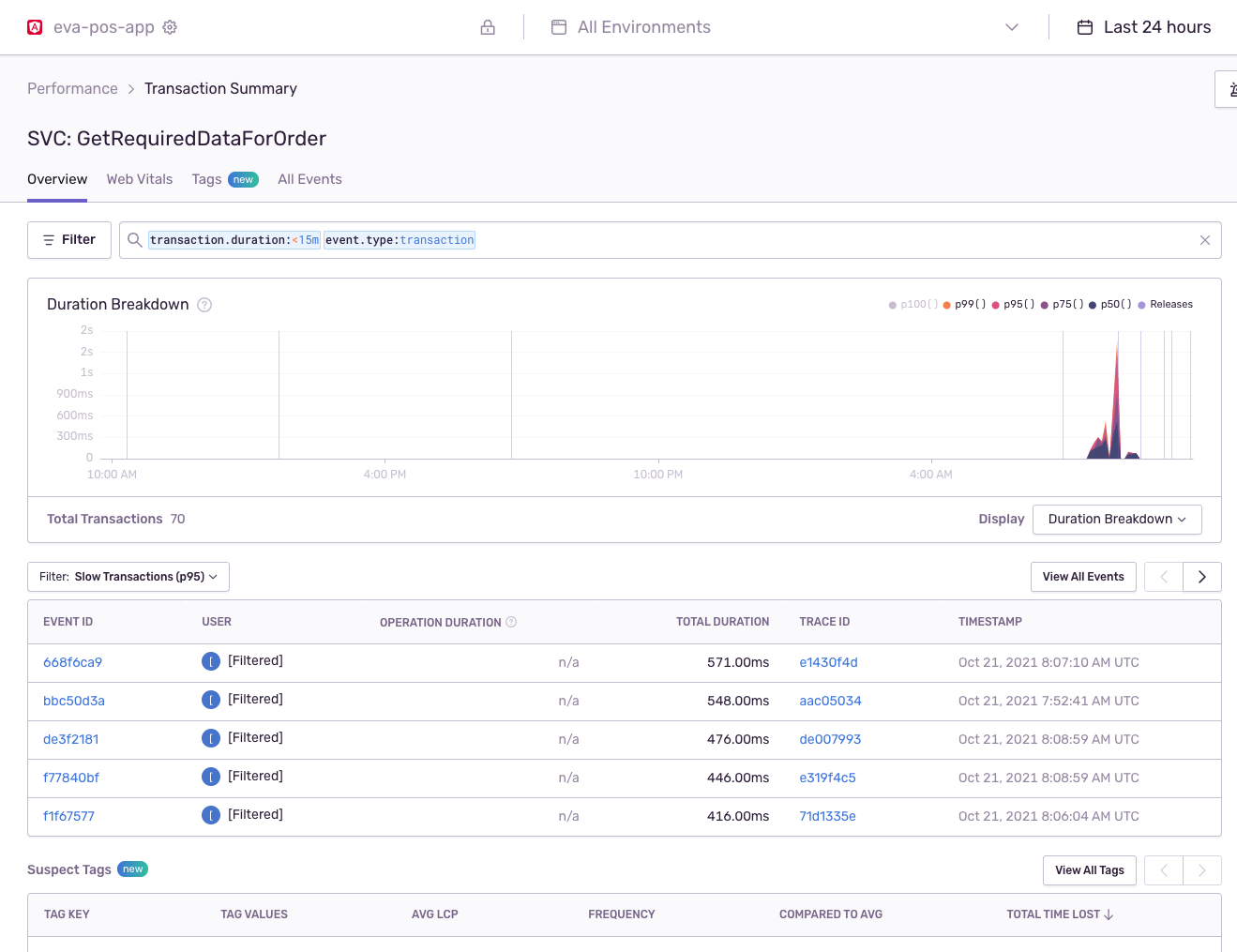
Task: Toggle p99() series in chart legend
Action: pos(965,305)
